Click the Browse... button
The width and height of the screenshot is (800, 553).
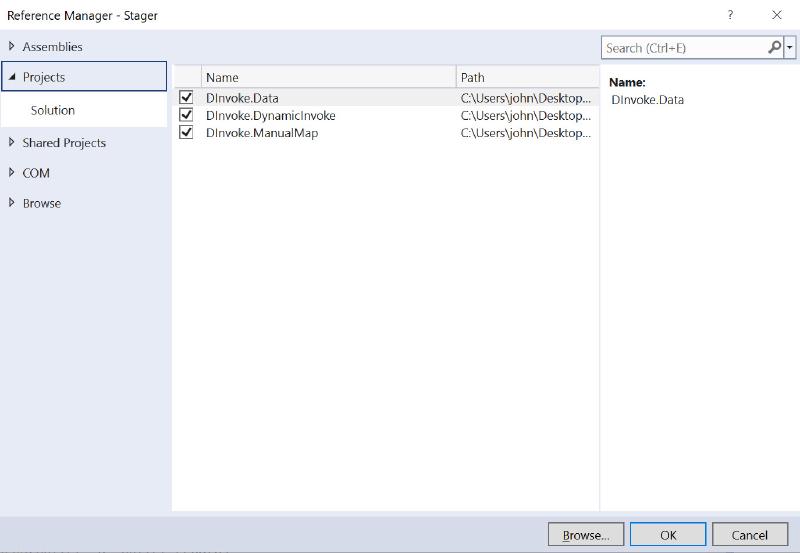click(586, 535)
